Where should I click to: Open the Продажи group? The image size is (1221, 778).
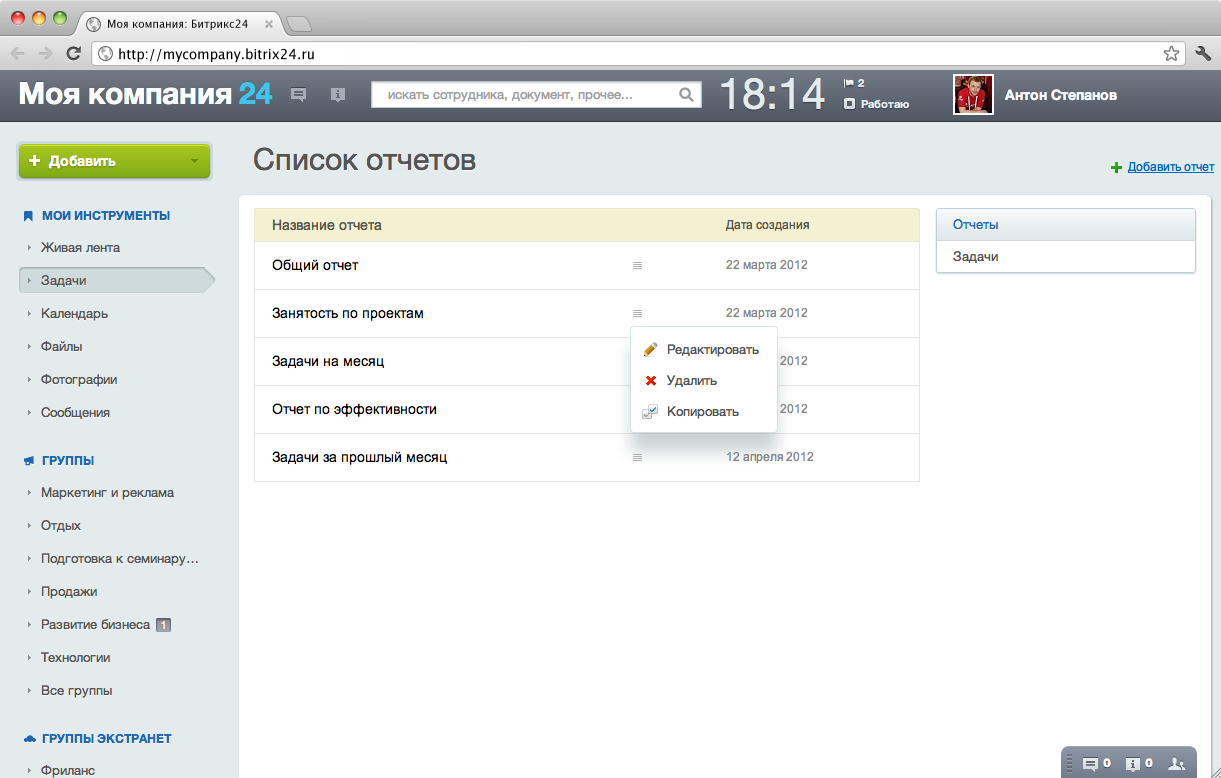pyautogui.click(x=69, y=591)
